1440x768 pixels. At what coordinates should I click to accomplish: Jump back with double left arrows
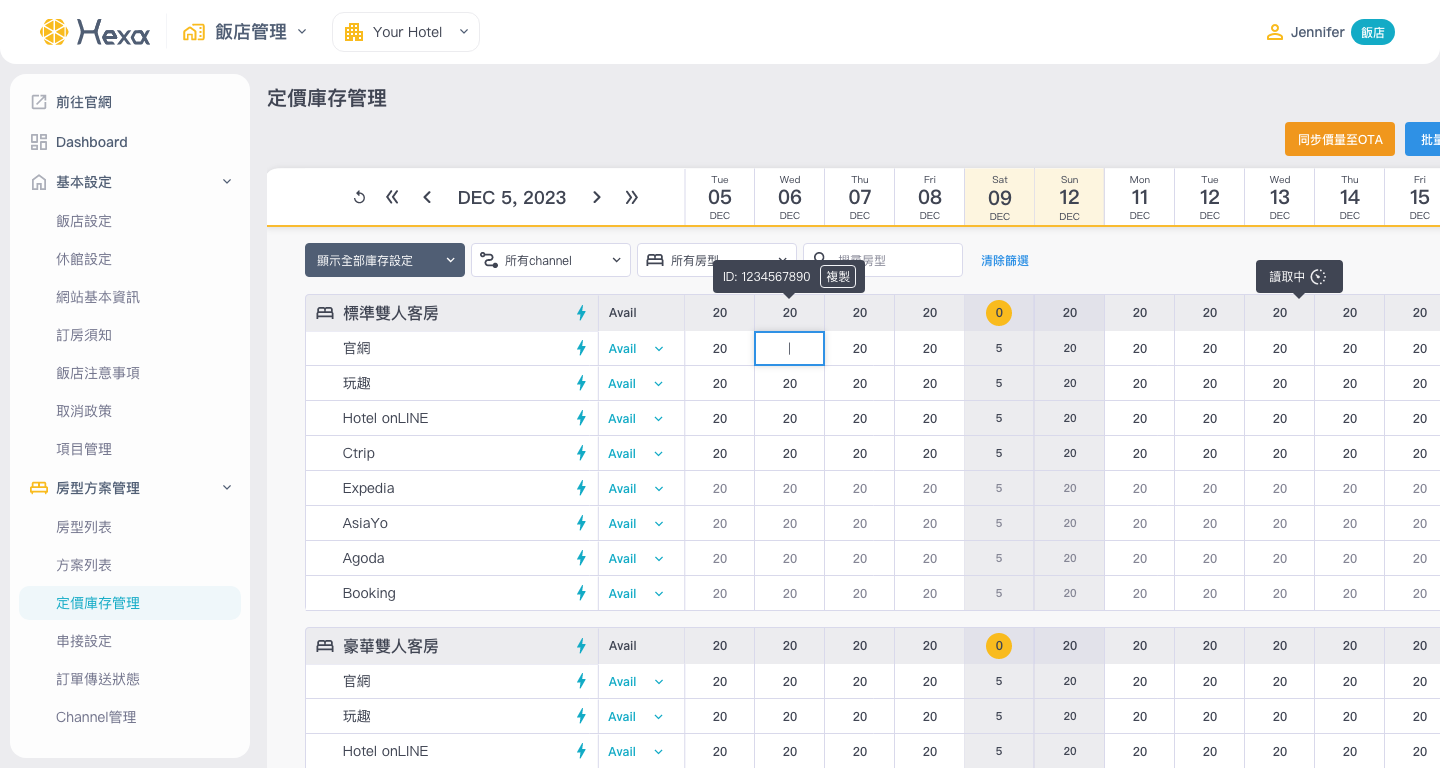pyautogui.click(x=392, y=198)
